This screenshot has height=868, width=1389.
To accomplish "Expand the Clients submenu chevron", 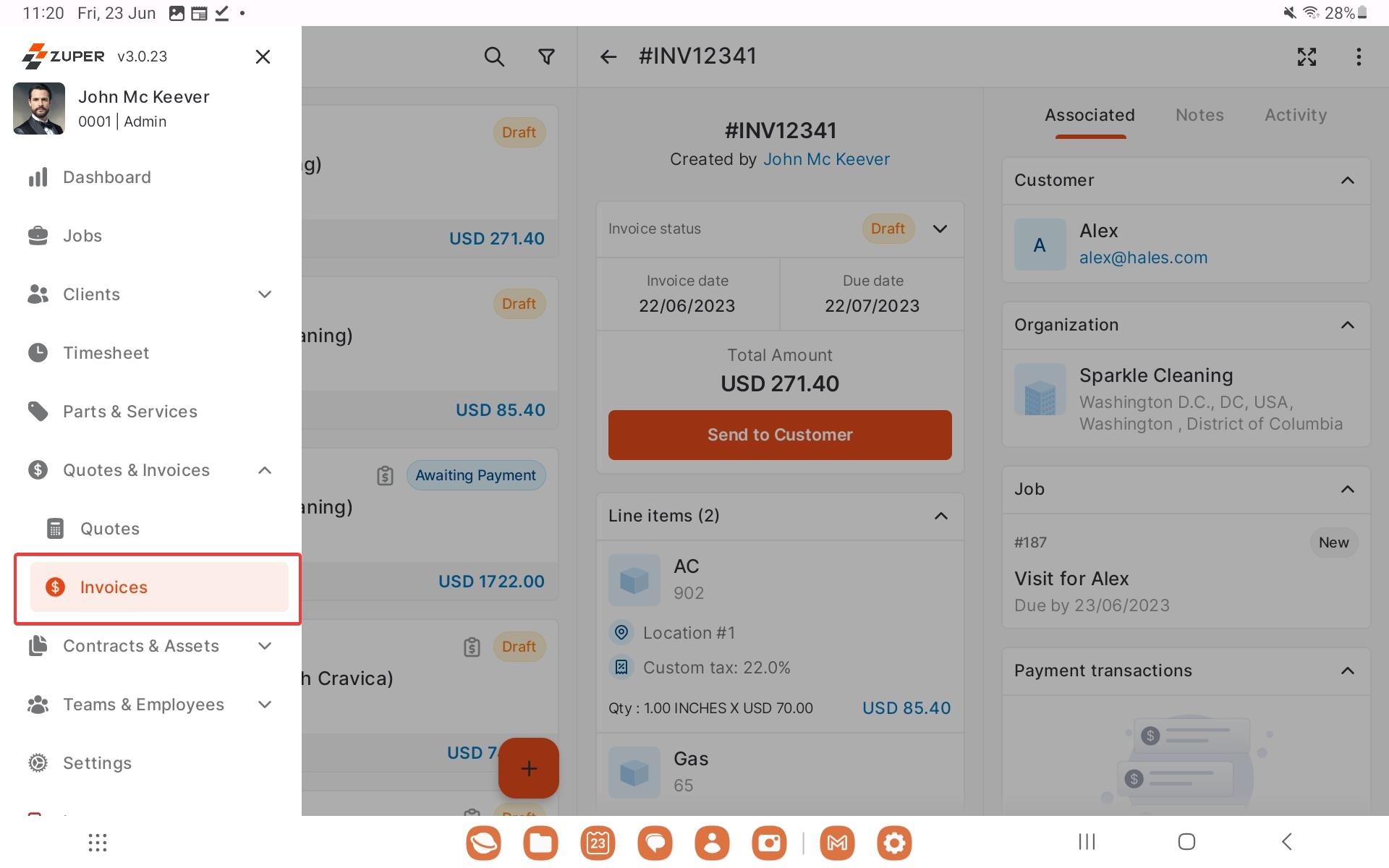I will pos(265,294).
